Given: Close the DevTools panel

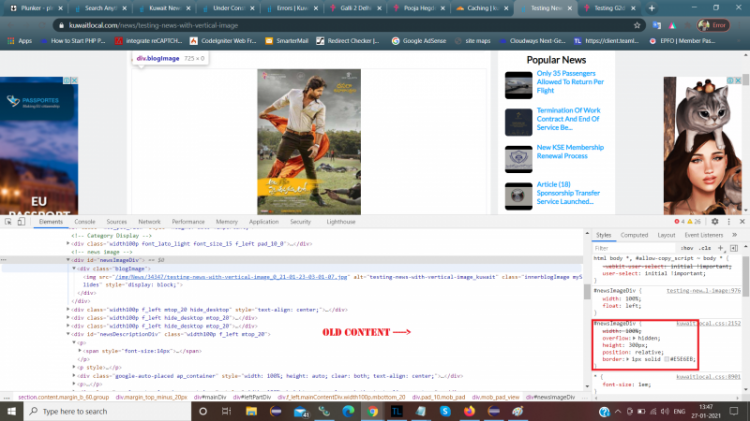Looking at the screenshot, I should (742, 222).
